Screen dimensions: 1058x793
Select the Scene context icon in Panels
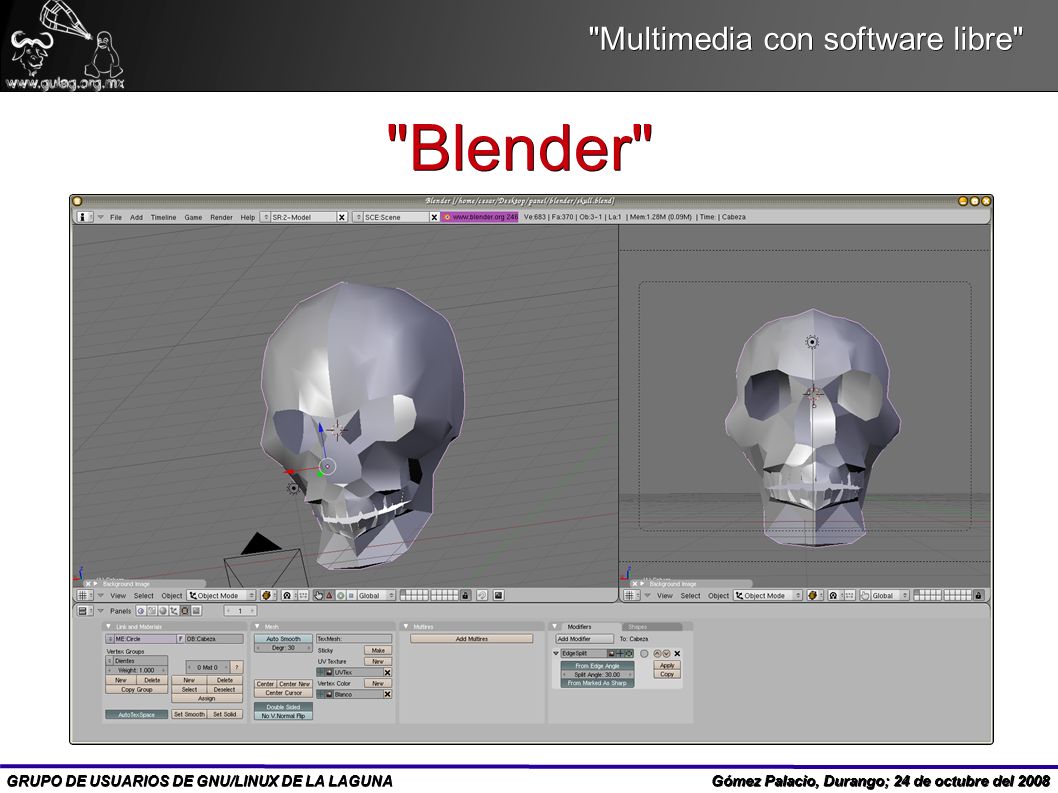(x=196, y=611)
